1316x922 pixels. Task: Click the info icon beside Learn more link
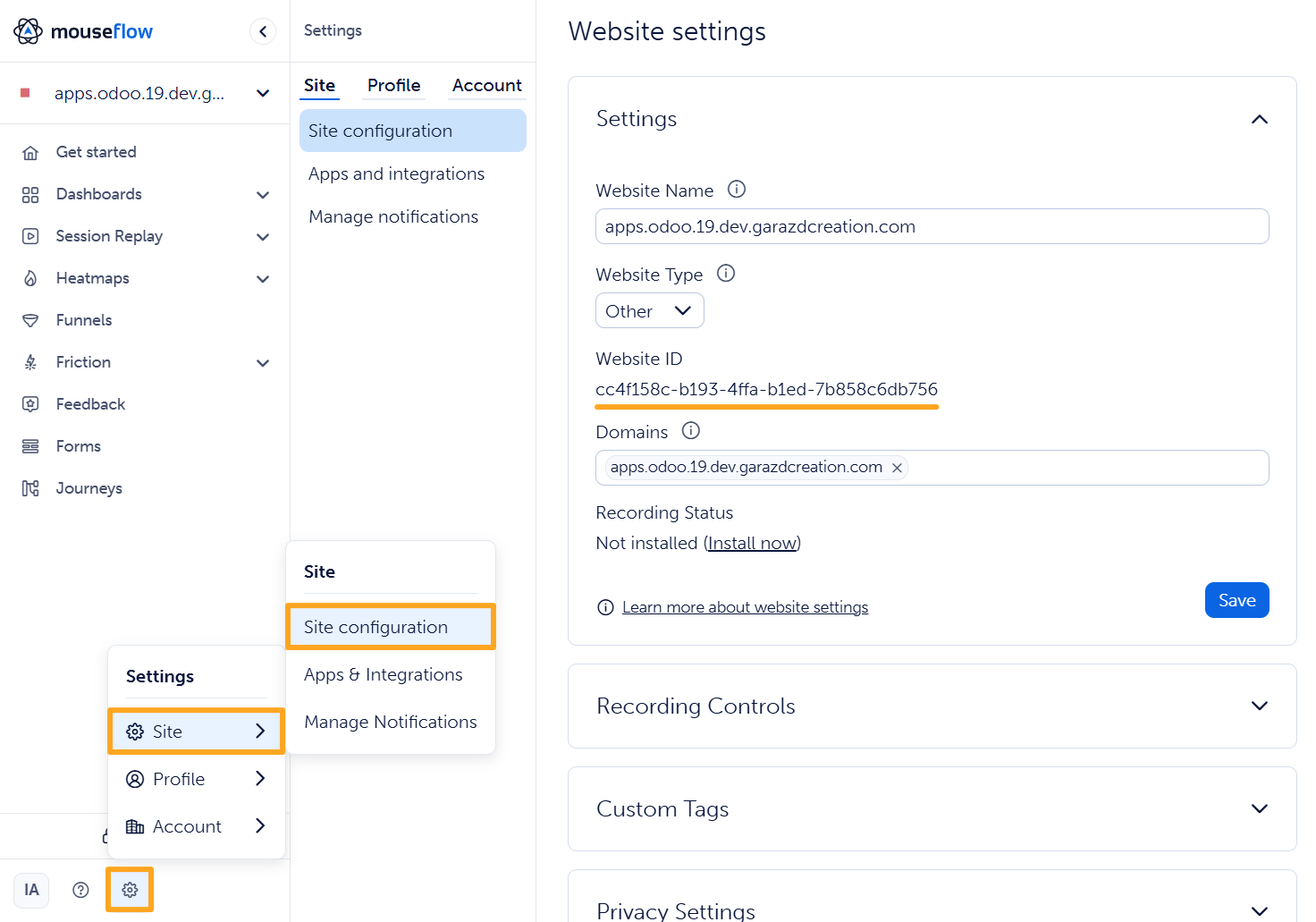605,607
